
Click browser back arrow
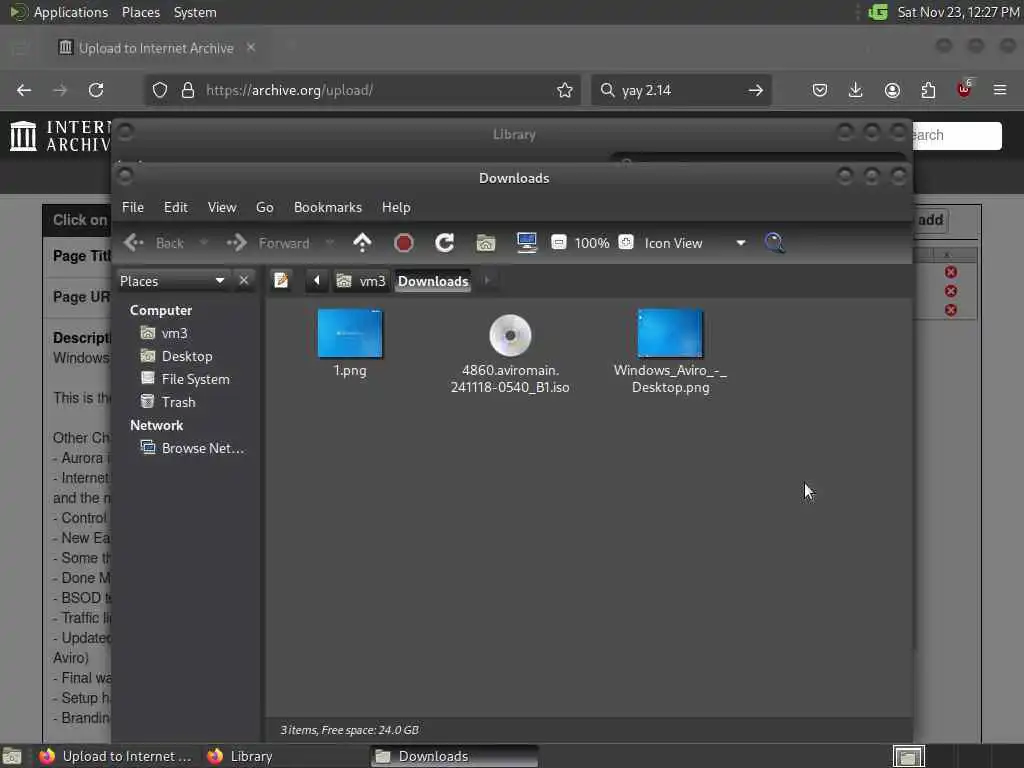point(24,90)
